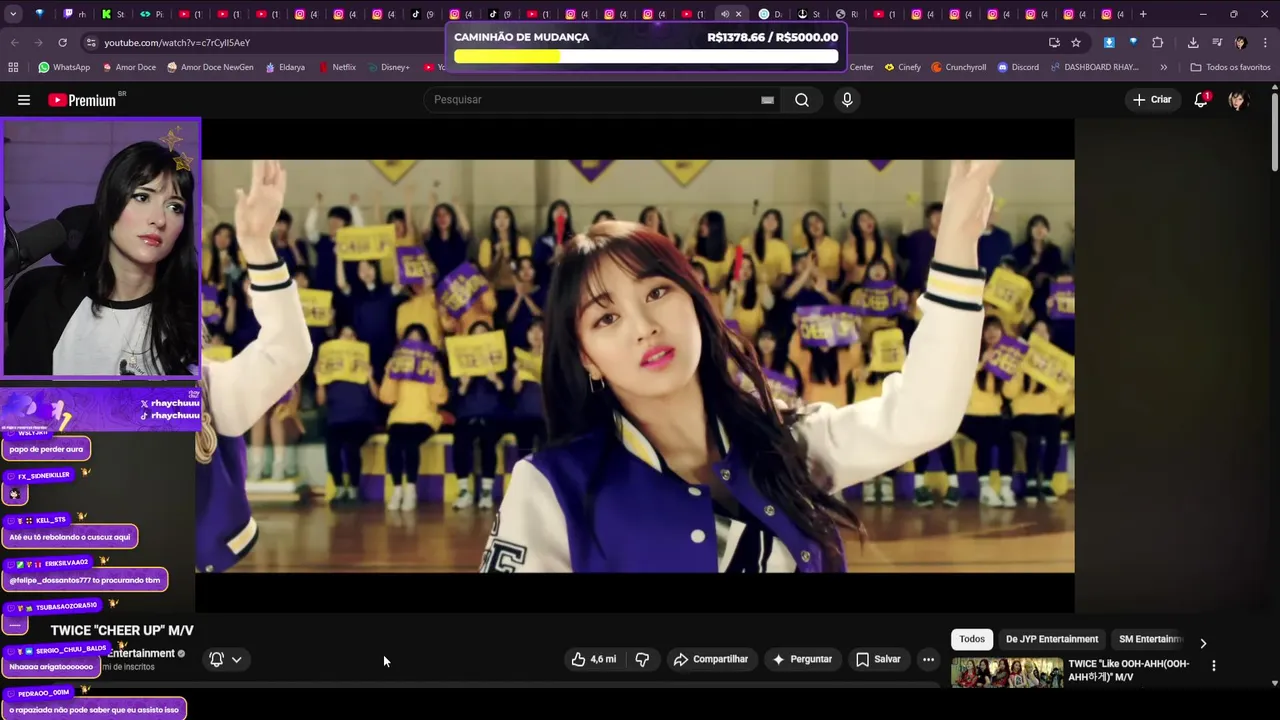Open the browser downloads icon

(x=1193, y=43)
